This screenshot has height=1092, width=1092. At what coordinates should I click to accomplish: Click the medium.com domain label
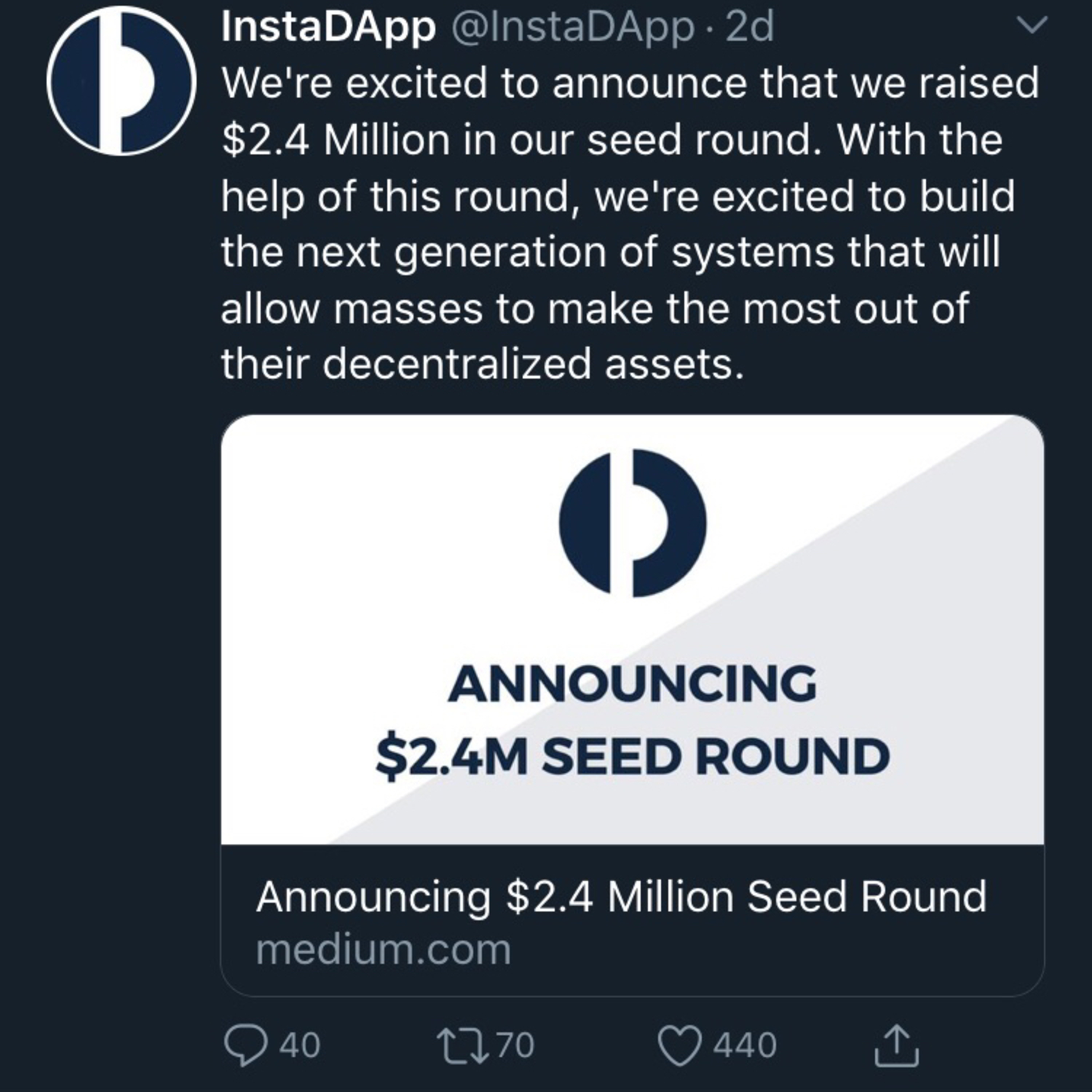point(384,951)
